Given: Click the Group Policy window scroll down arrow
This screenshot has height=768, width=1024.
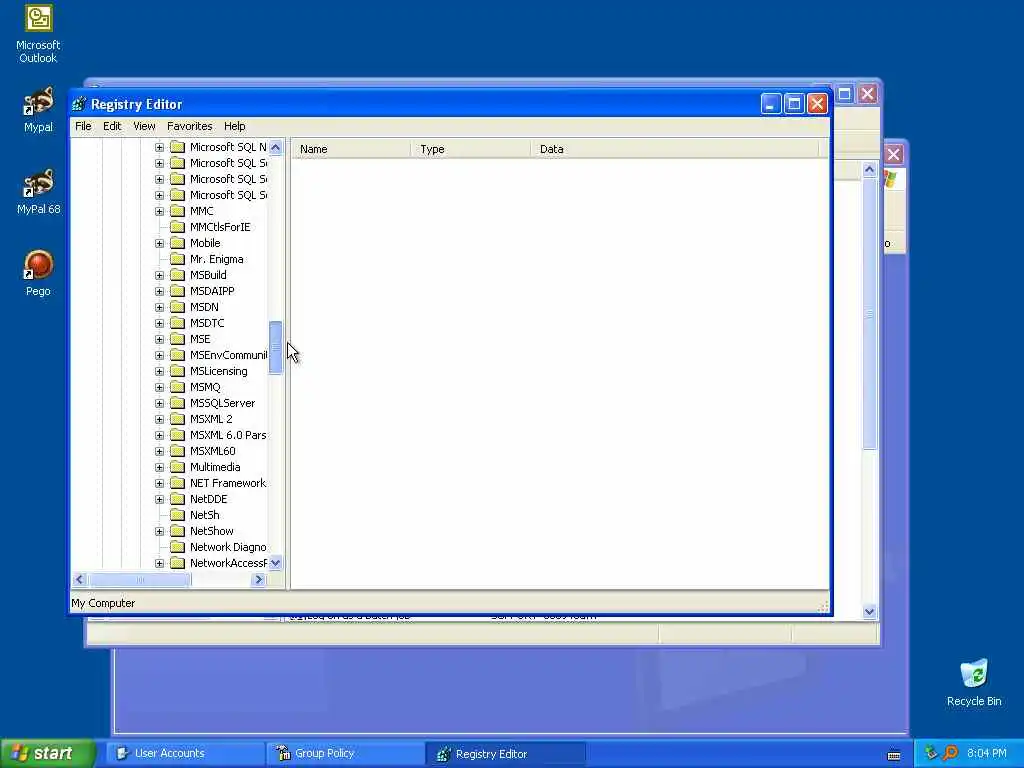Looking at the screenshot, I should (x=869, y=612).
